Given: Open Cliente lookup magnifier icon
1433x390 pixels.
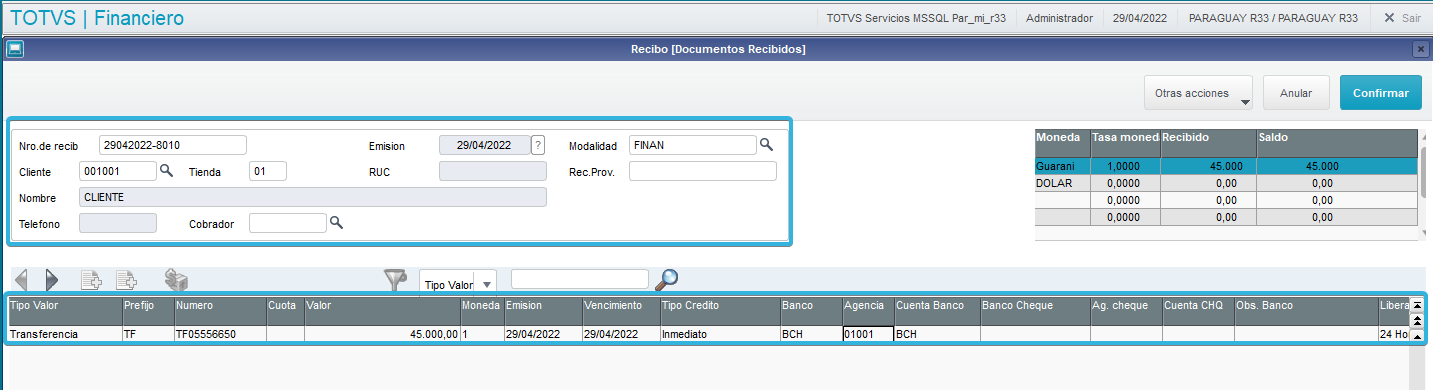Looking at the screenshot, I should click(x=167, y=171).
